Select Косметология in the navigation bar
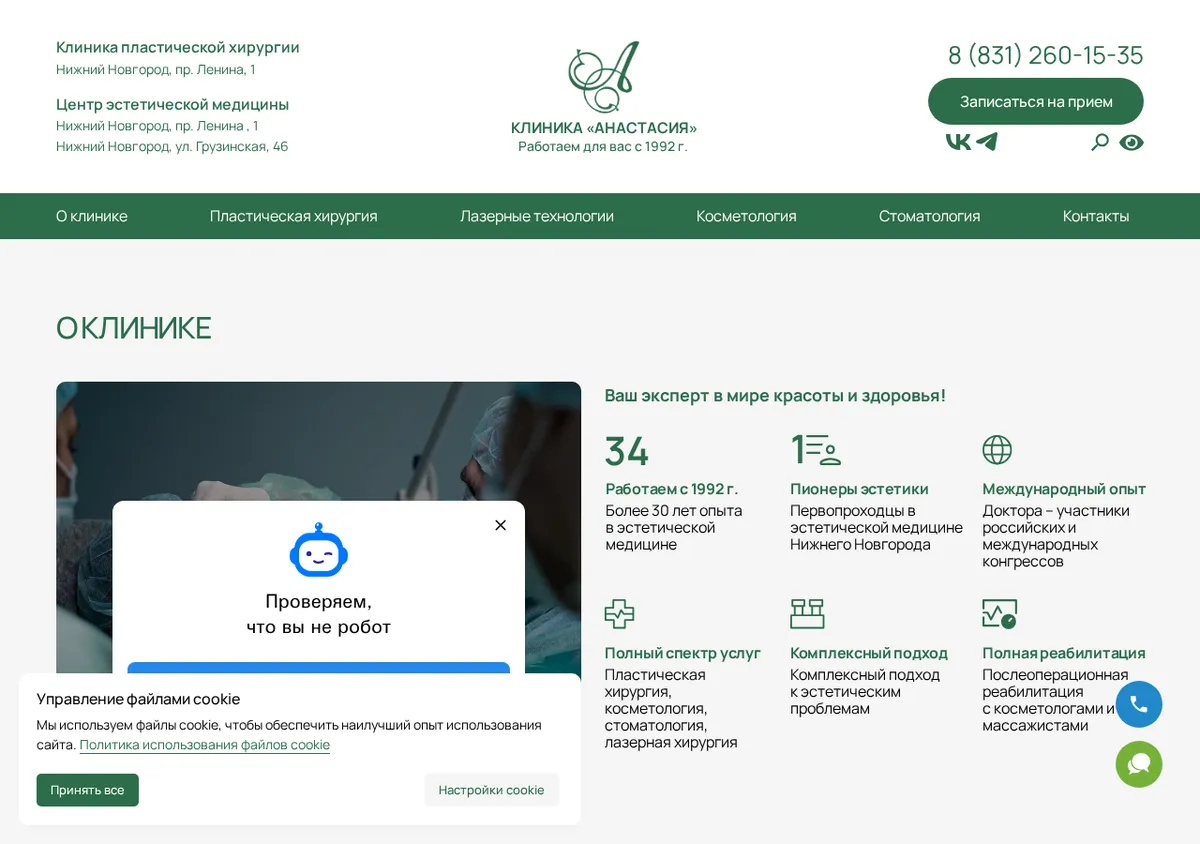 (x=747, y=216)
